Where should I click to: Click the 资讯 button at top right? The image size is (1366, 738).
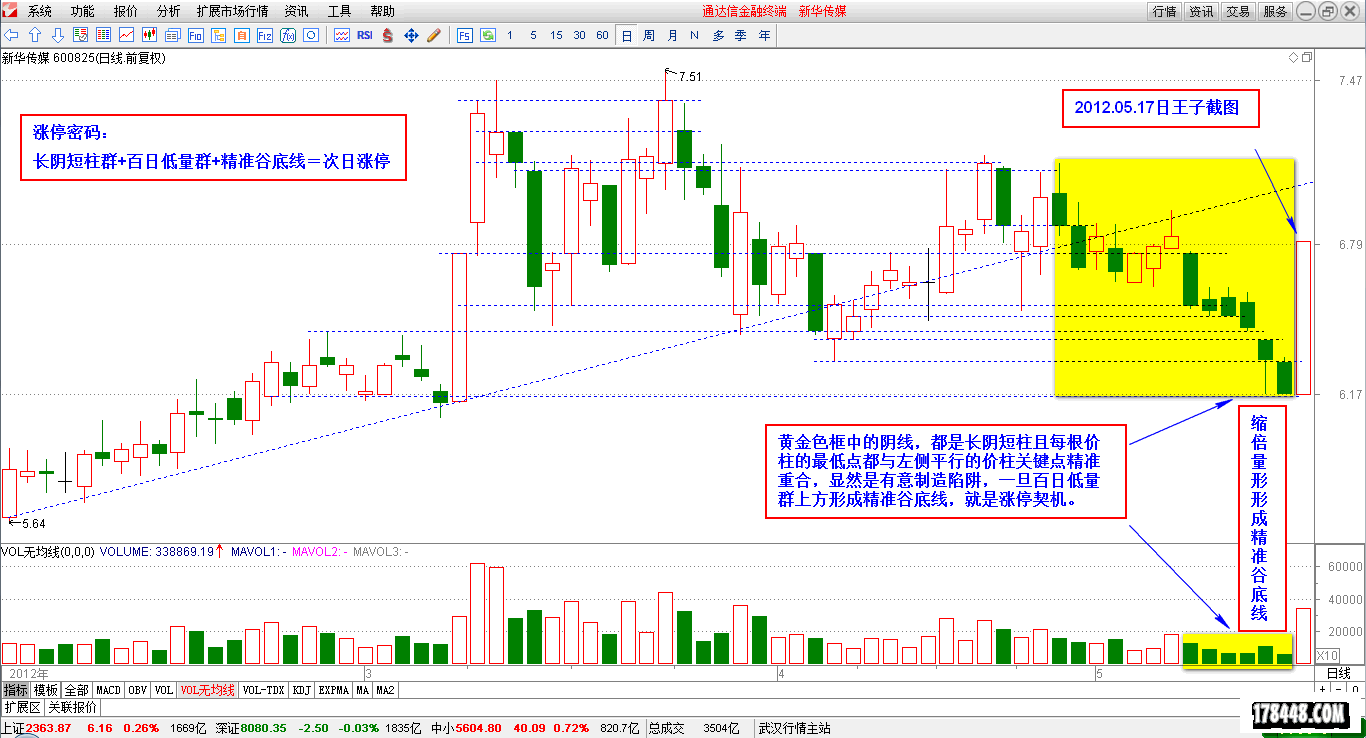tap(1201, 11)
